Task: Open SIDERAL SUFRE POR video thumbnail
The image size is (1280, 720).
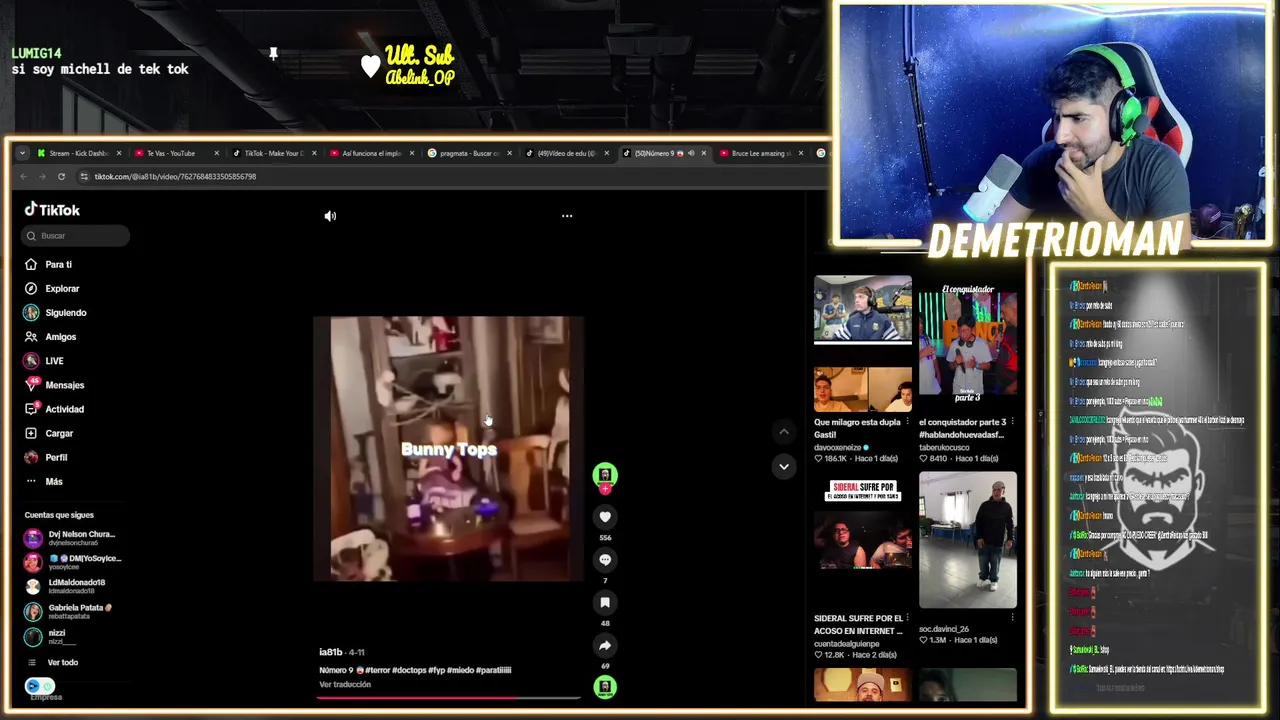Action: [863, 541]
